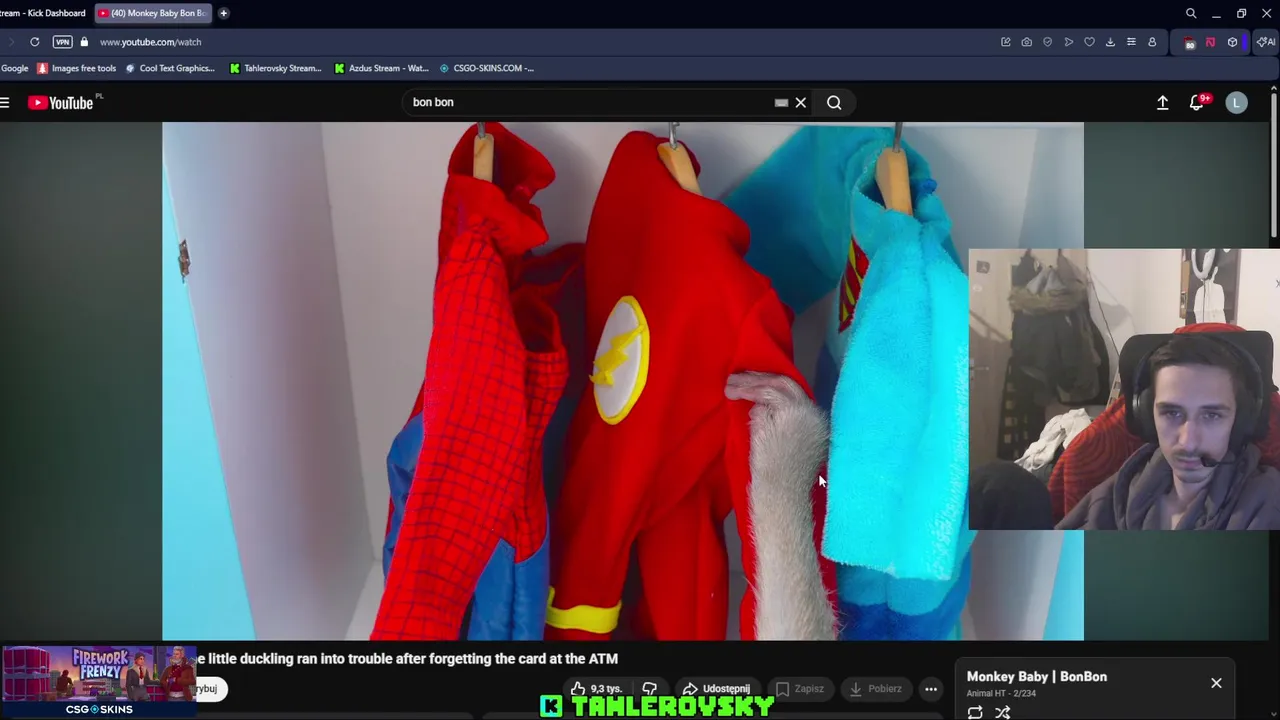
Task: Clear the 'bon bon' search text
Action: (x=801, y=102)
